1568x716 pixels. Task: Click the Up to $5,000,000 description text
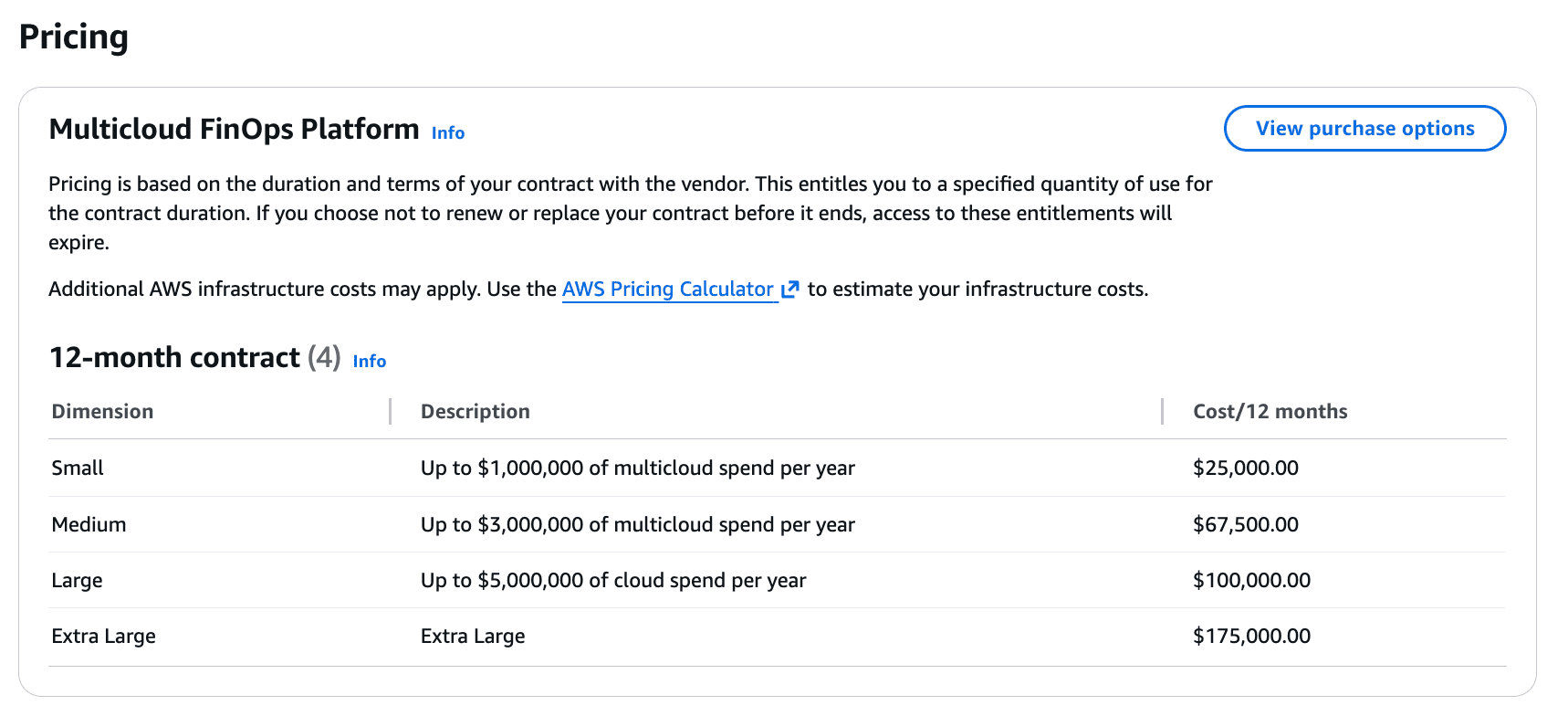[x=613, y=580]
